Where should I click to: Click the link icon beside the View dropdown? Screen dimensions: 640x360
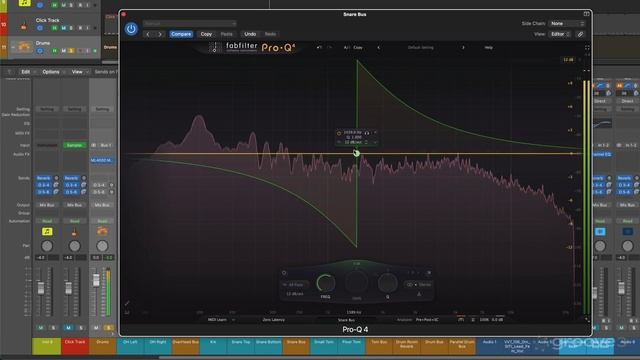pos(580,34)
